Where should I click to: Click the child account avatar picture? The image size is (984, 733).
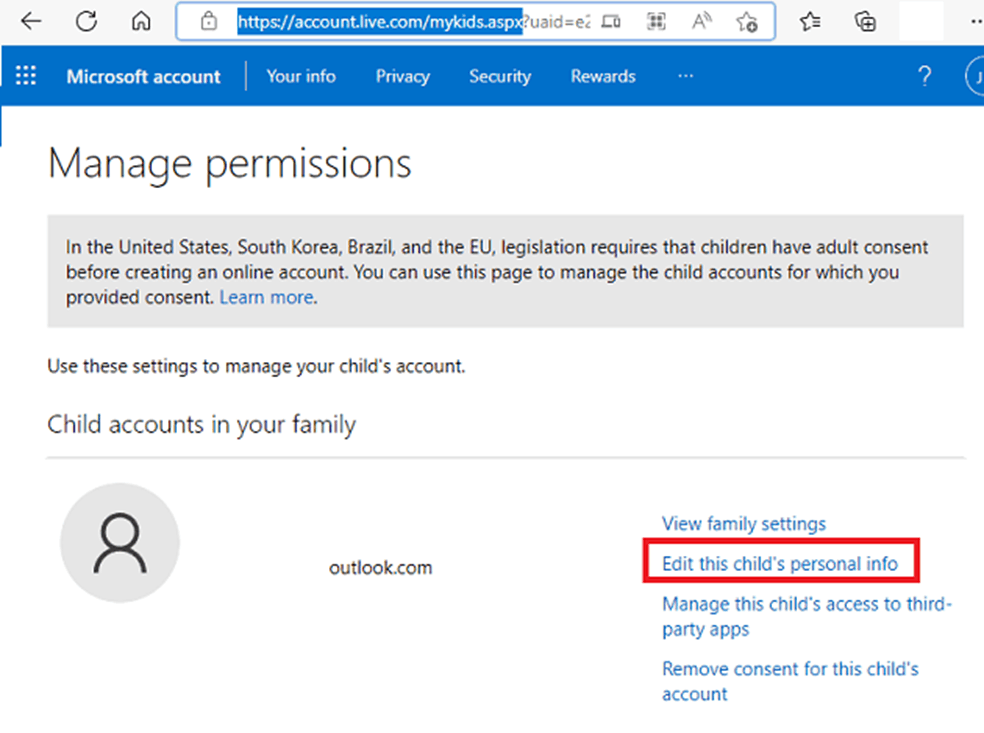click(120, 543)
